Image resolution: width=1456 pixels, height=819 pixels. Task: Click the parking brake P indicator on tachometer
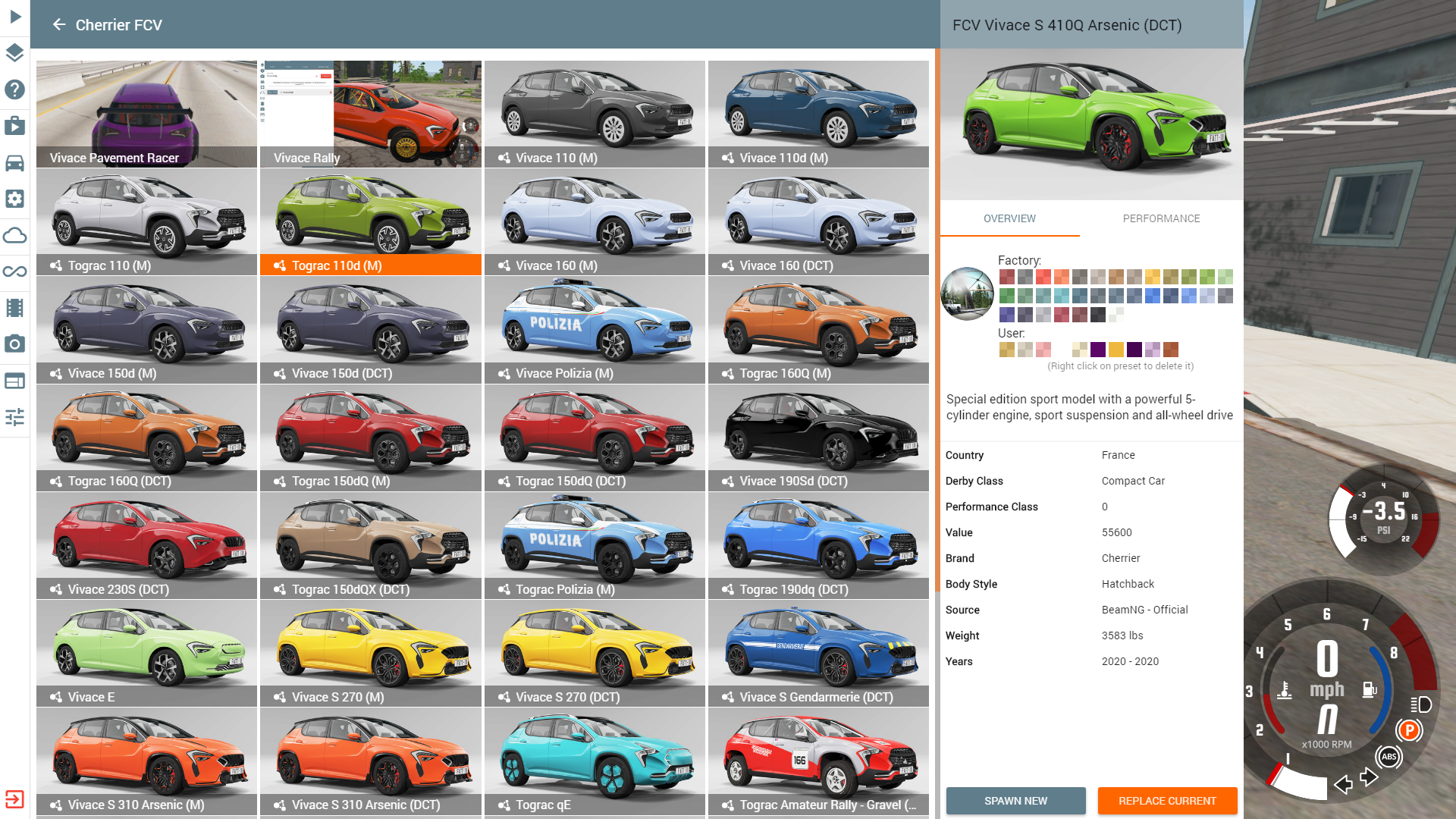pyautogui.click(x=1409, y=730)
